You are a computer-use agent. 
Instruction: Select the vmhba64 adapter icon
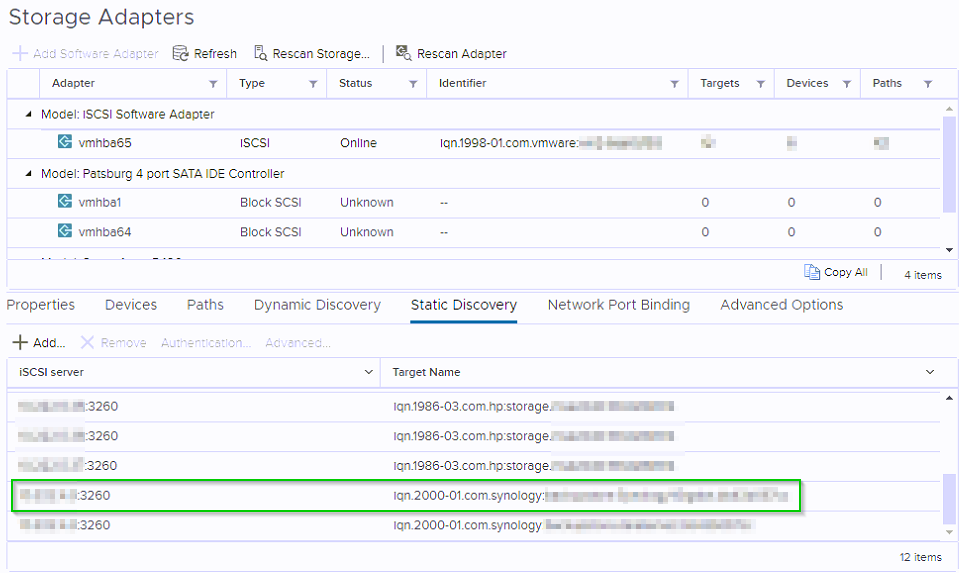pos(65,232)
